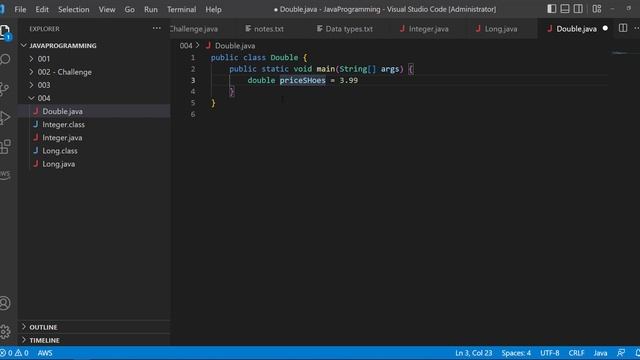Open the Help menu

point(213,9)
